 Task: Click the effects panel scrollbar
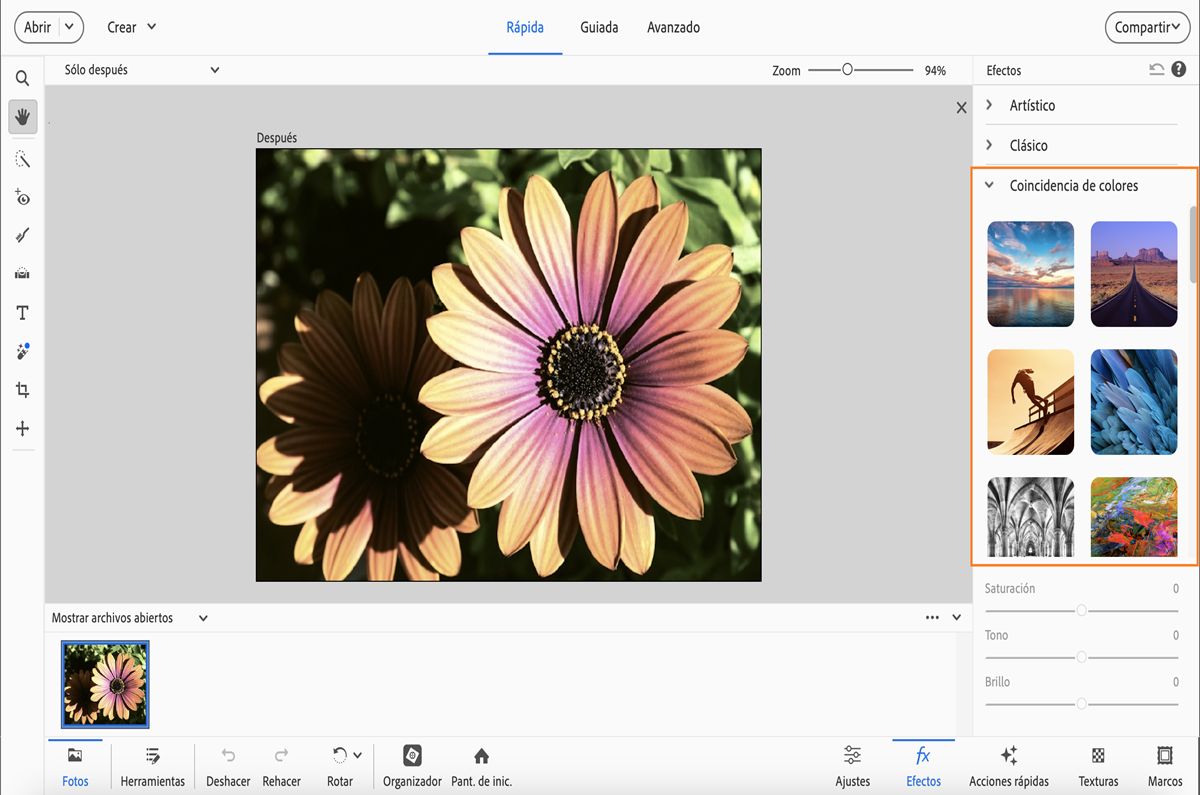(x=1193, y=243)
